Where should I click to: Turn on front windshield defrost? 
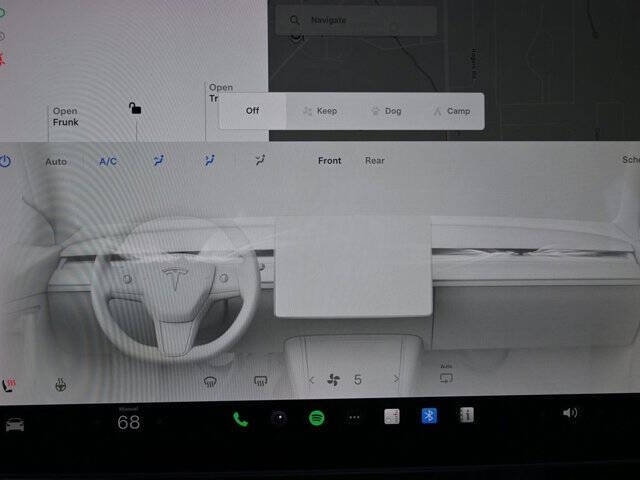[x=210, y=382]
